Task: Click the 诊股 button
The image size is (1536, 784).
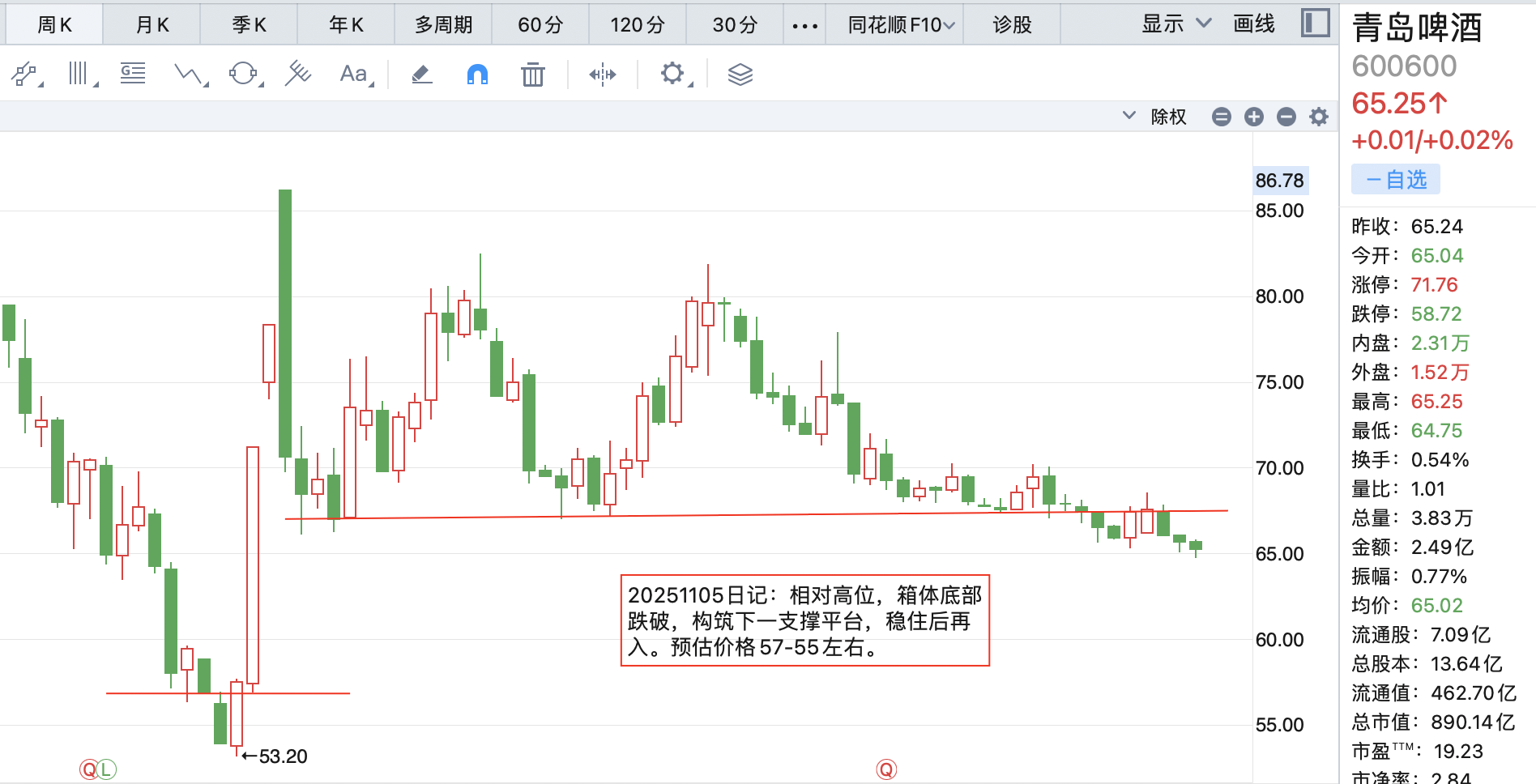Action: (x=1012, y=25)
